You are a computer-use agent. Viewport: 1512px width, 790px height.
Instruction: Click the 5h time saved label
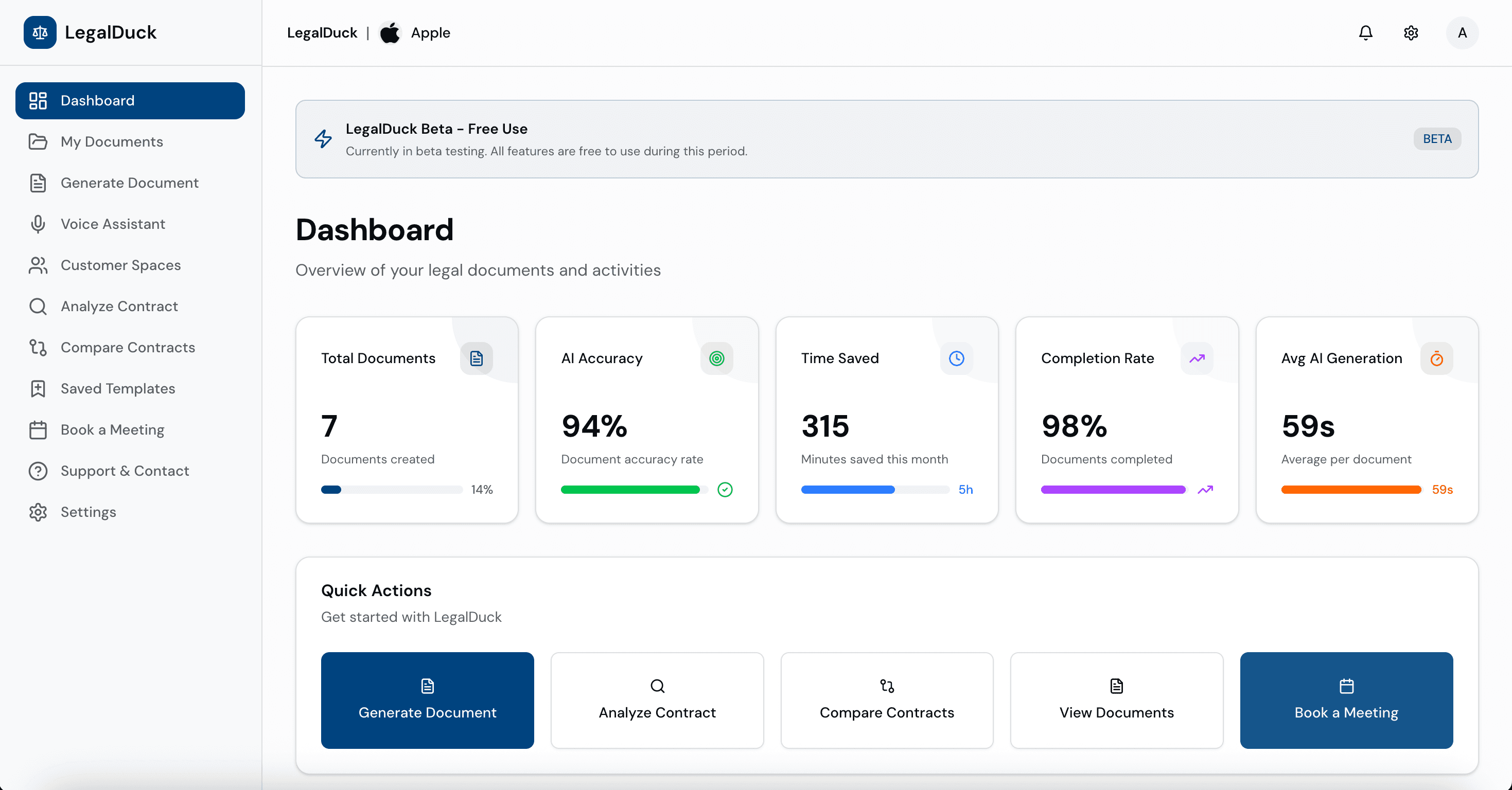coord(965,490)
